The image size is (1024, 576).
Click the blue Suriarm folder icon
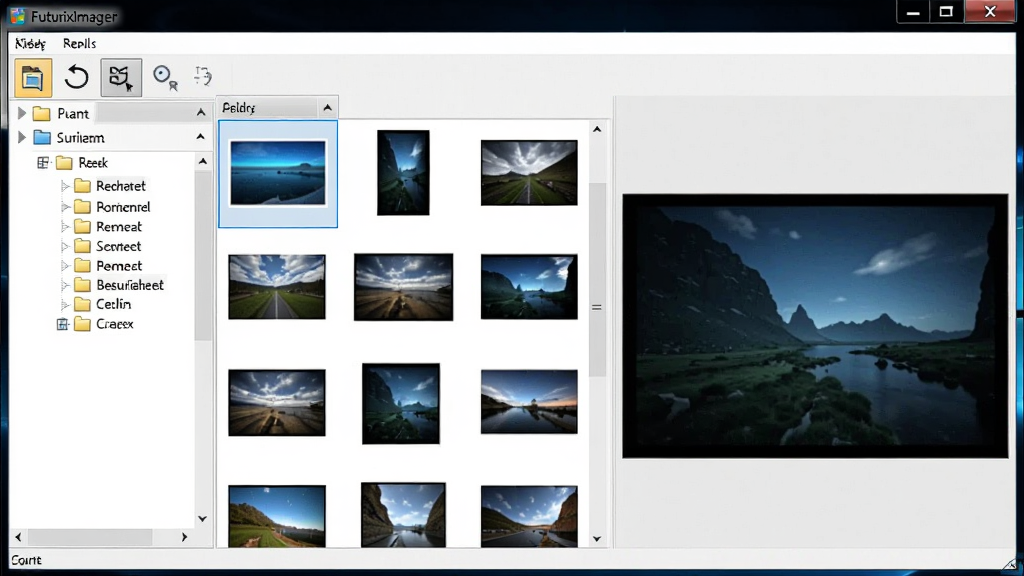[42, 137]
